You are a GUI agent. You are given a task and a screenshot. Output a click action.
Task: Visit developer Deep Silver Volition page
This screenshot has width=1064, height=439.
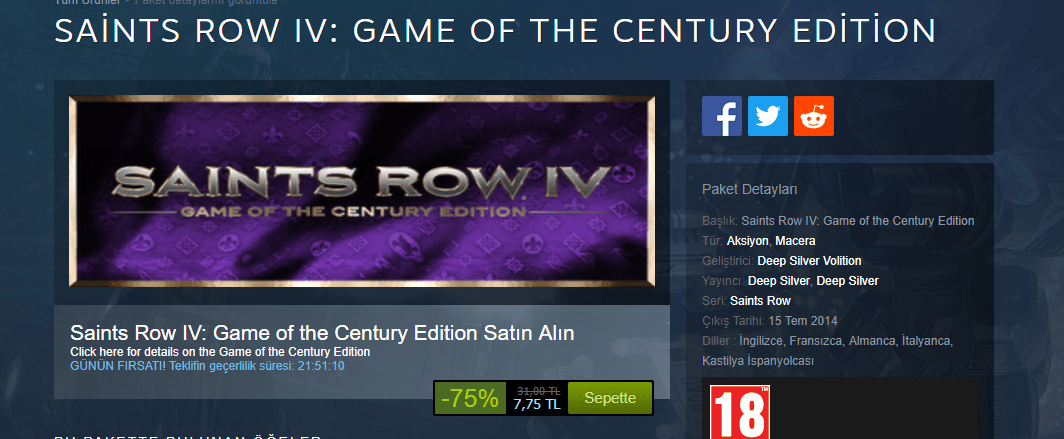pyautogui.click(x=810, y=261)
